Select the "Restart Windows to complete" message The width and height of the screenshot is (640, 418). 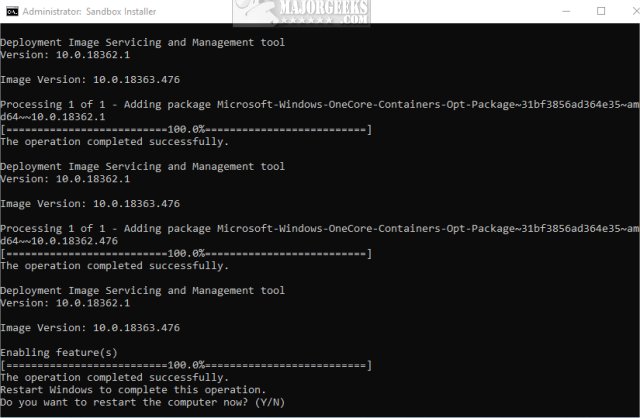pyautogui.click(x=133, y=390)
